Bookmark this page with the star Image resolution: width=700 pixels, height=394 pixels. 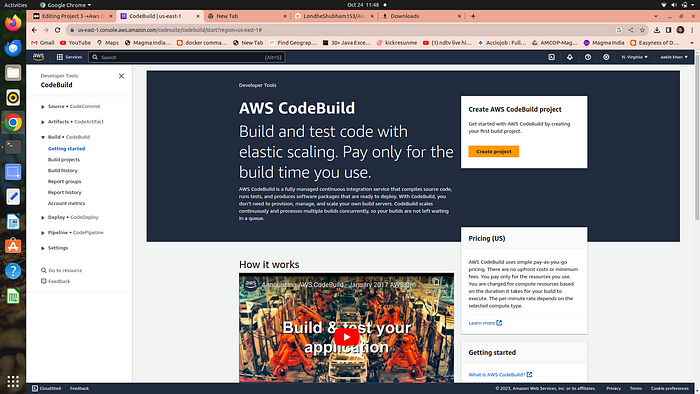[642, 30]
